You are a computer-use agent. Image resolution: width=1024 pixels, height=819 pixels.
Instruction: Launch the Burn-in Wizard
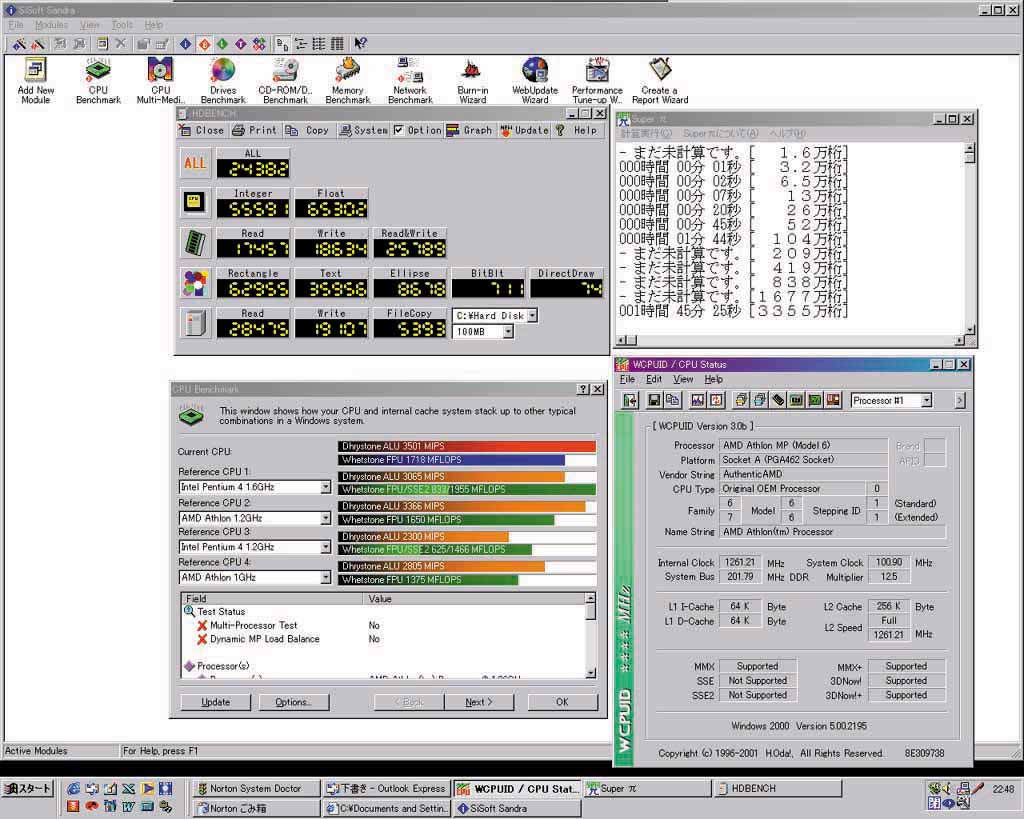coord(472,81)
